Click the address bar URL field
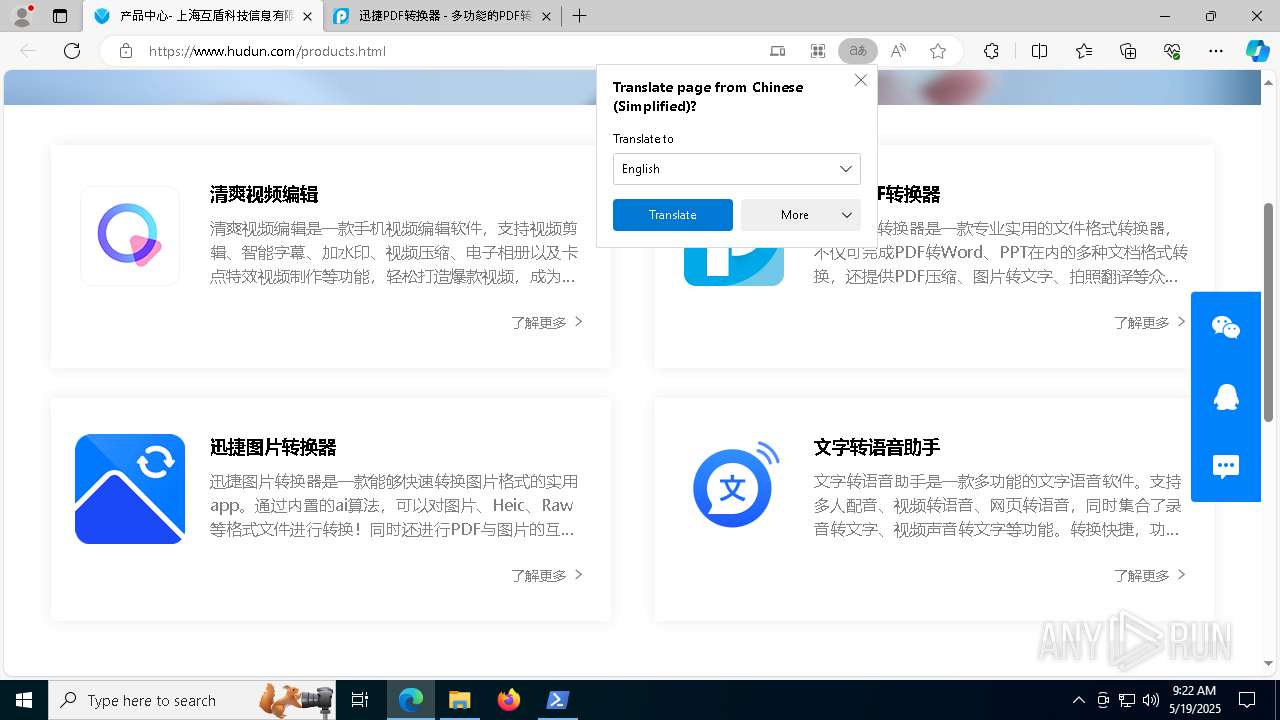 [450, 51]
